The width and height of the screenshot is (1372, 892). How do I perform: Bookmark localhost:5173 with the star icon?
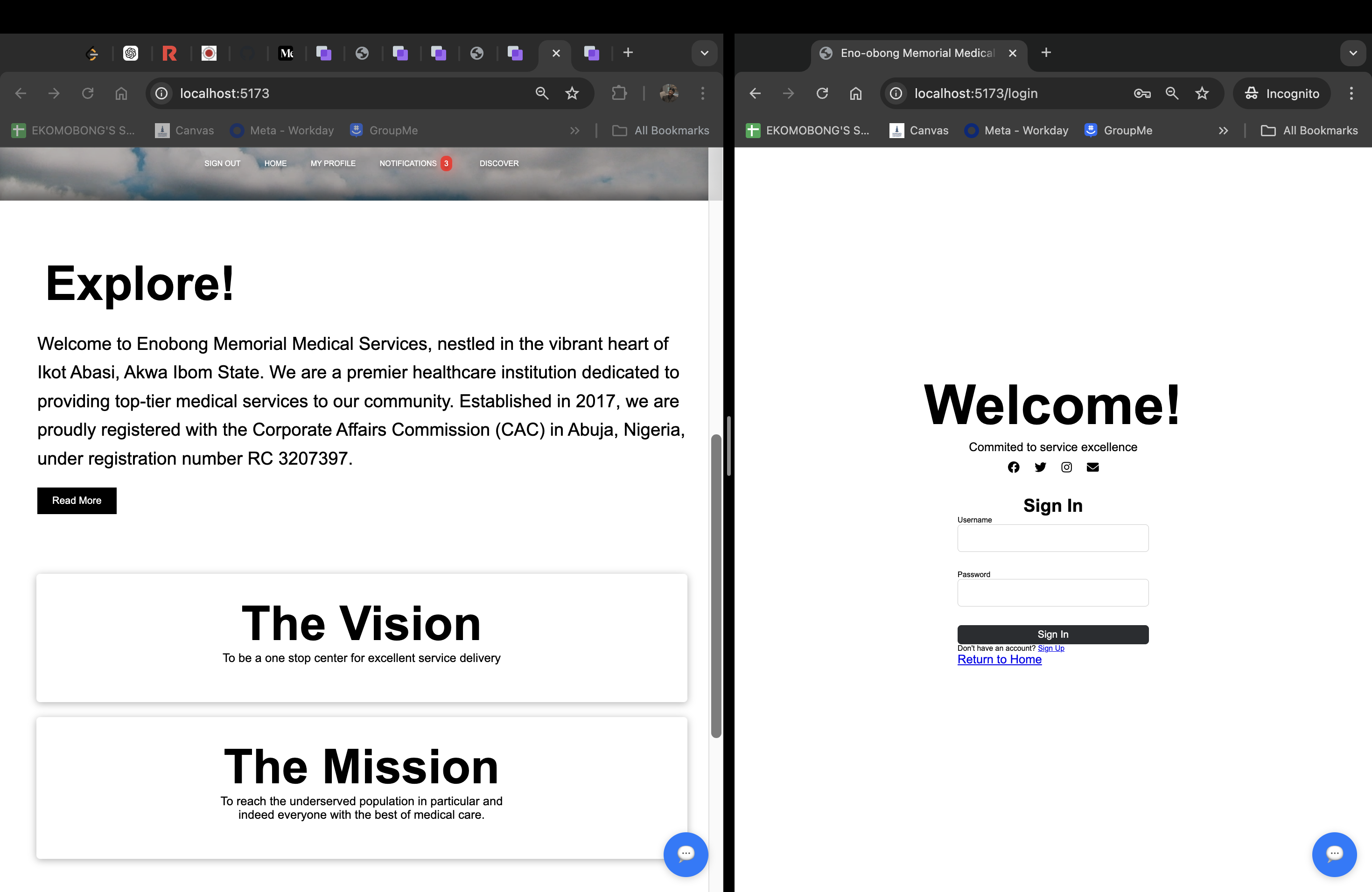[572, 93]
